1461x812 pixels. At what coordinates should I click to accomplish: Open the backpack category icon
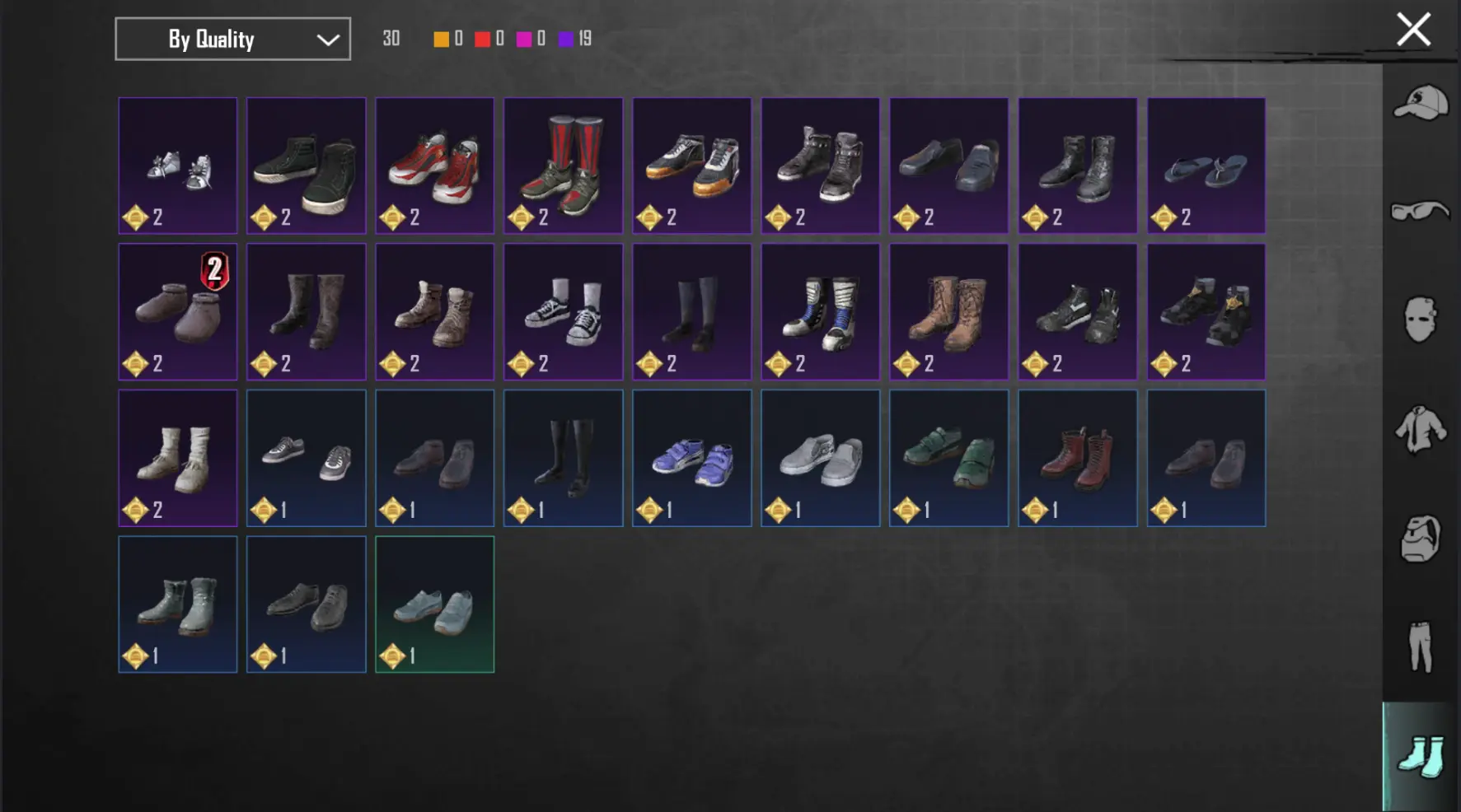[1421, 539]
